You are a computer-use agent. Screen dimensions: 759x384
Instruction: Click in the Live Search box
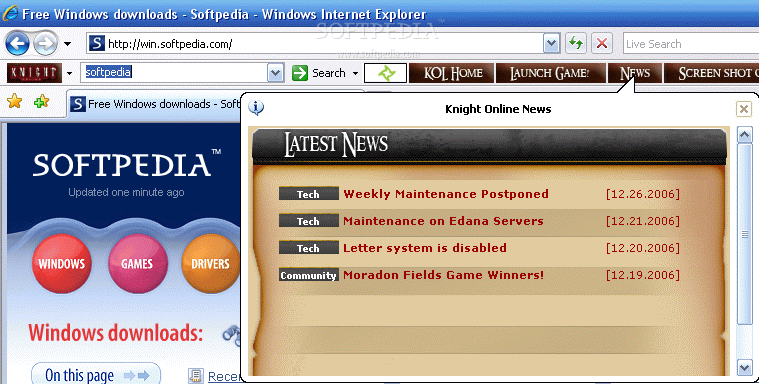point(691,44)
